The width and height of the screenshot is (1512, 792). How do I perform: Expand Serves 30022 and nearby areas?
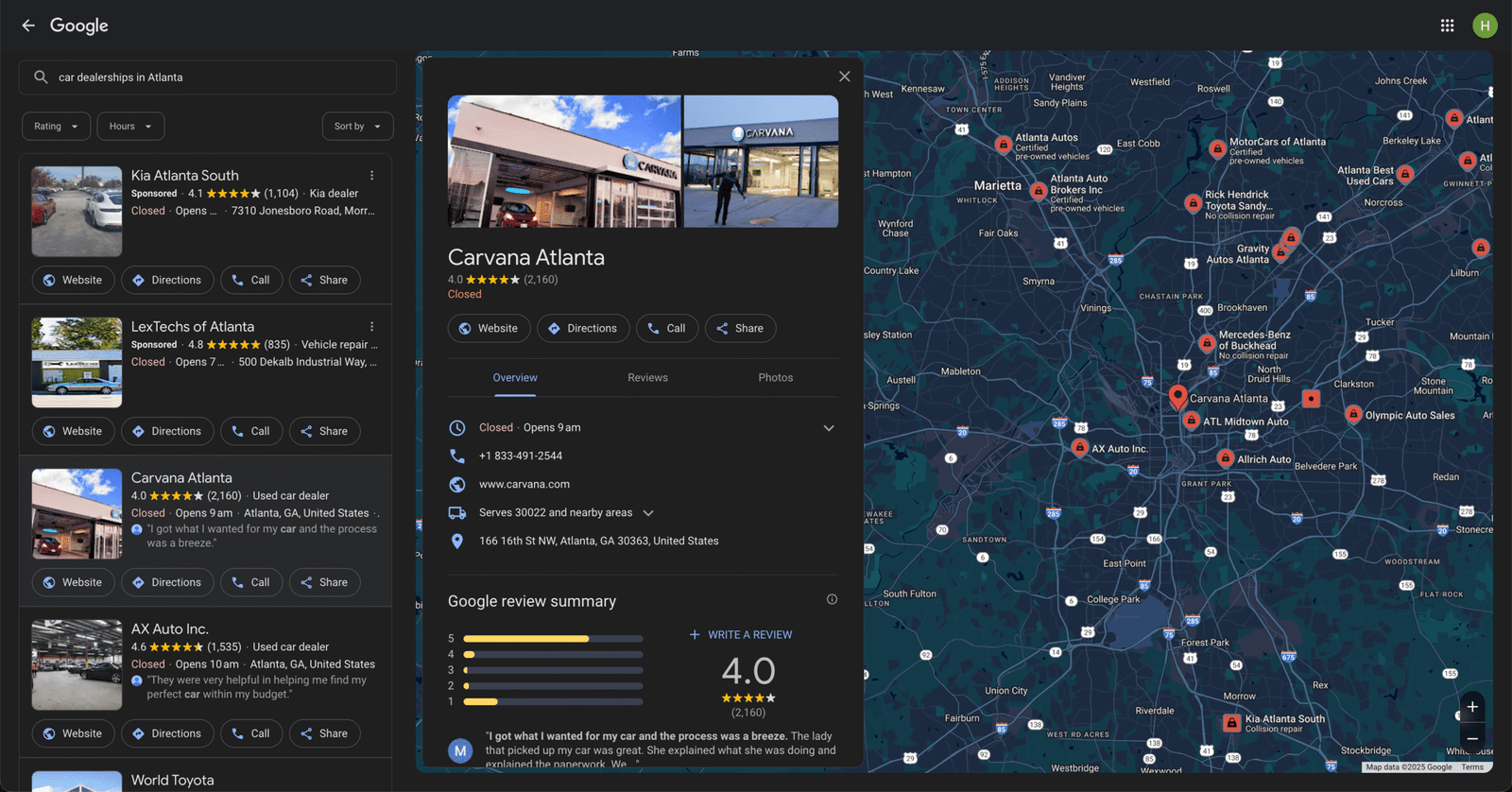tap(648, 513)
